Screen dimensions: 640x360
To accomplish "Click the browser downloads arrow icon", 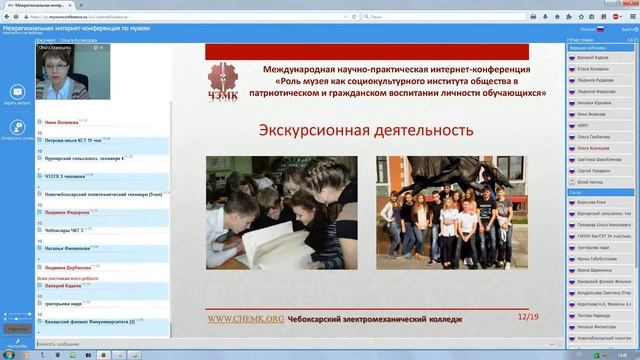I will [x=545, y=17].
